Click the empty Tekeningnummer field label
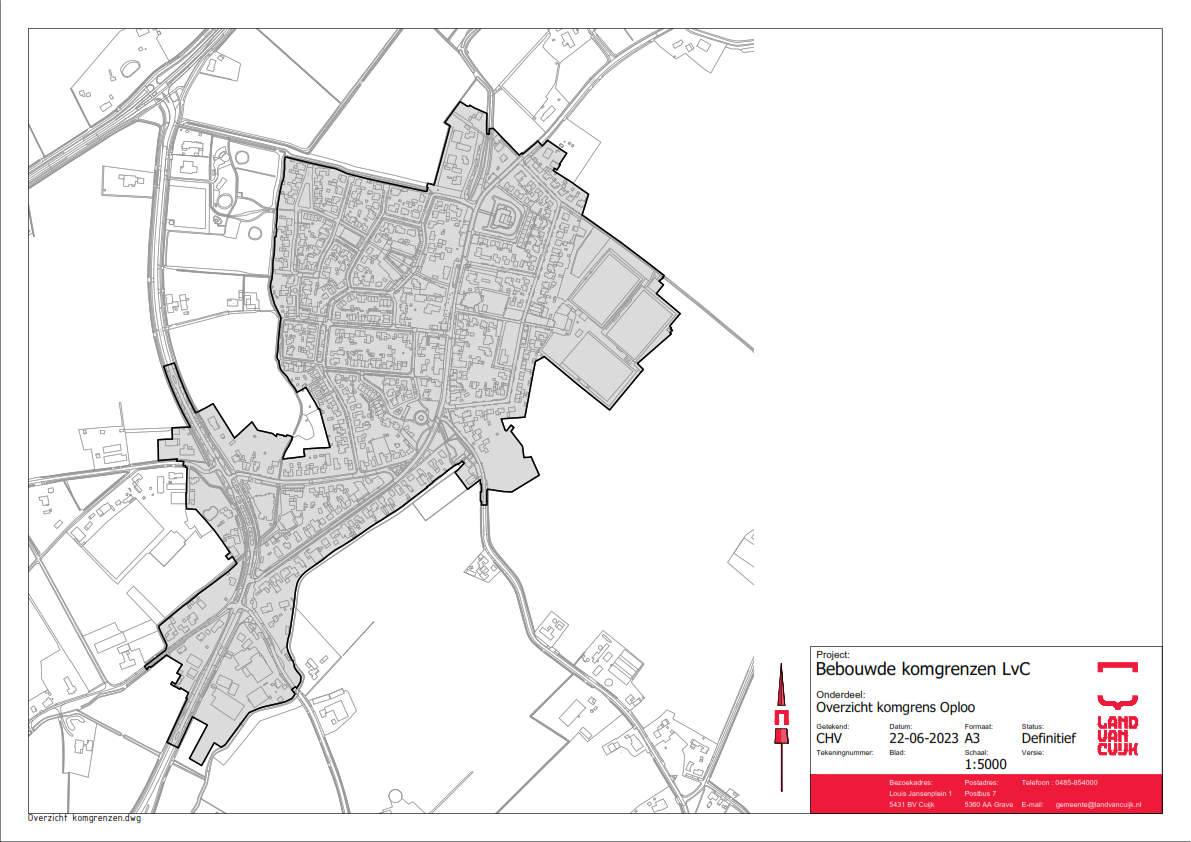 845,752
